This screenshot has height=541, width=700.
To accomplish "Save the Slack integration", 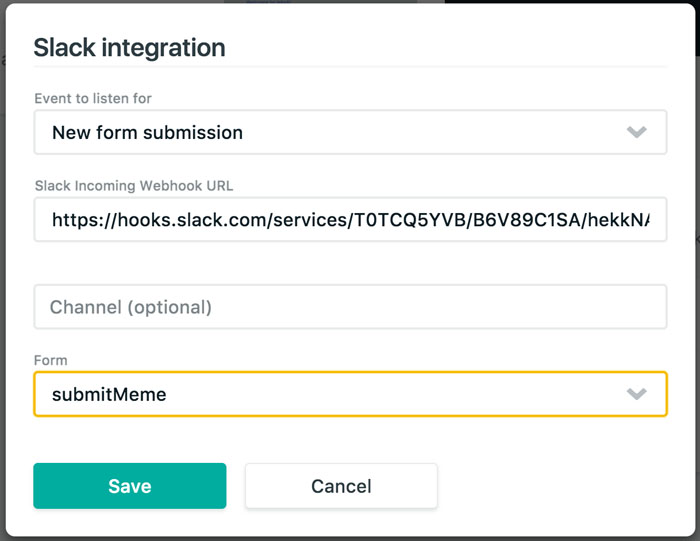I will [130, 486].
